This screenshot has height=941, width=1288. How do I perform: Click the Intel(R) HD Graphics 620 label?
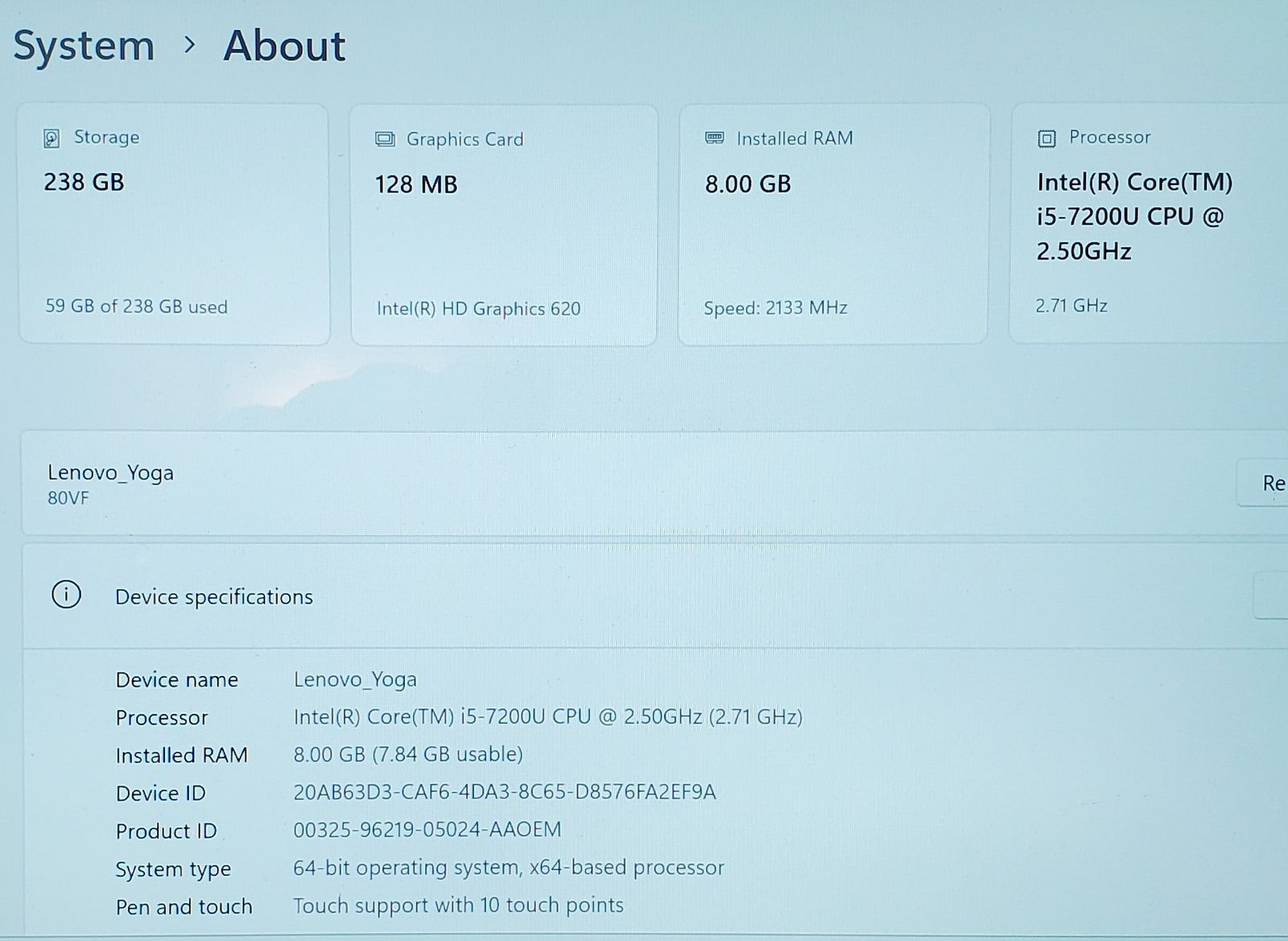coord(478,309)
